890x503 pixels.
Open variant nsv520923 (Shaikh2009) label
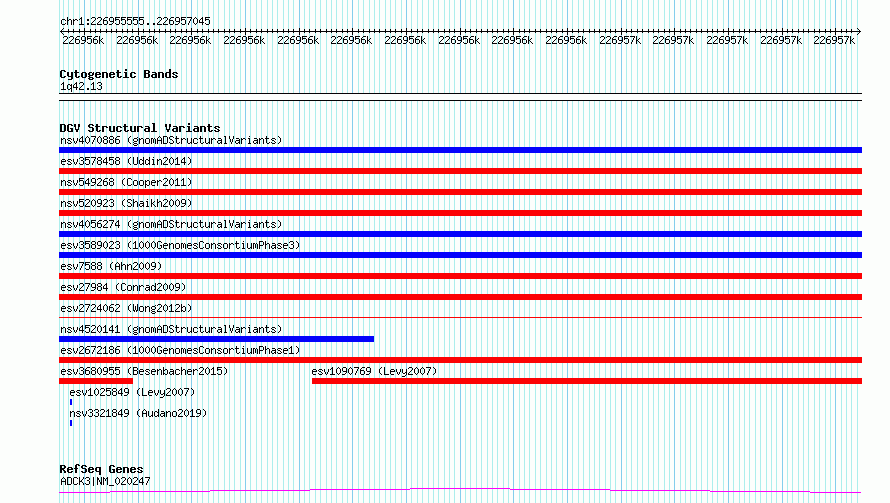point(126,203)
